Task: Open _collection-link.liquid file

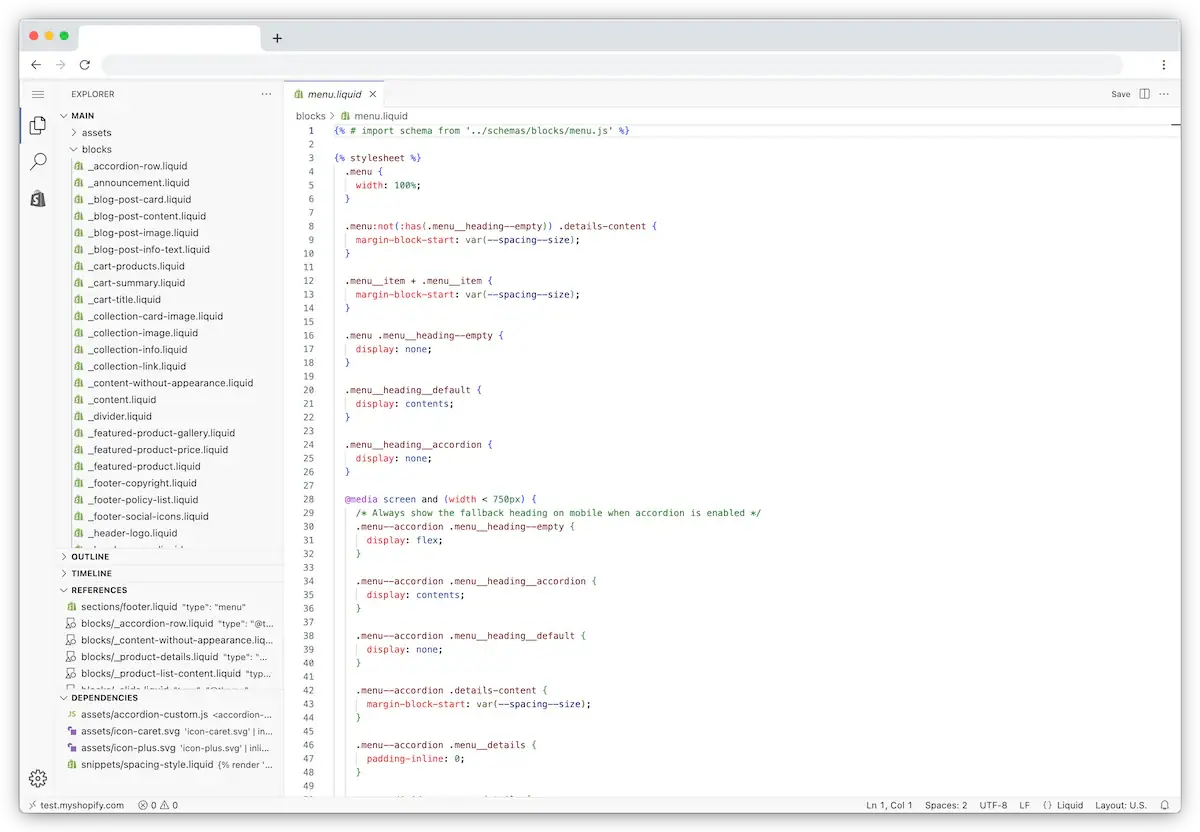Action: pyautogui.click(x=136, y=366)
